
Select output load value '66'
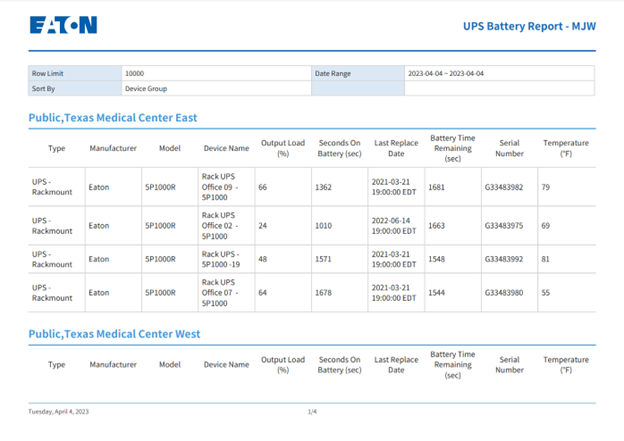click(x=263, y=187)
